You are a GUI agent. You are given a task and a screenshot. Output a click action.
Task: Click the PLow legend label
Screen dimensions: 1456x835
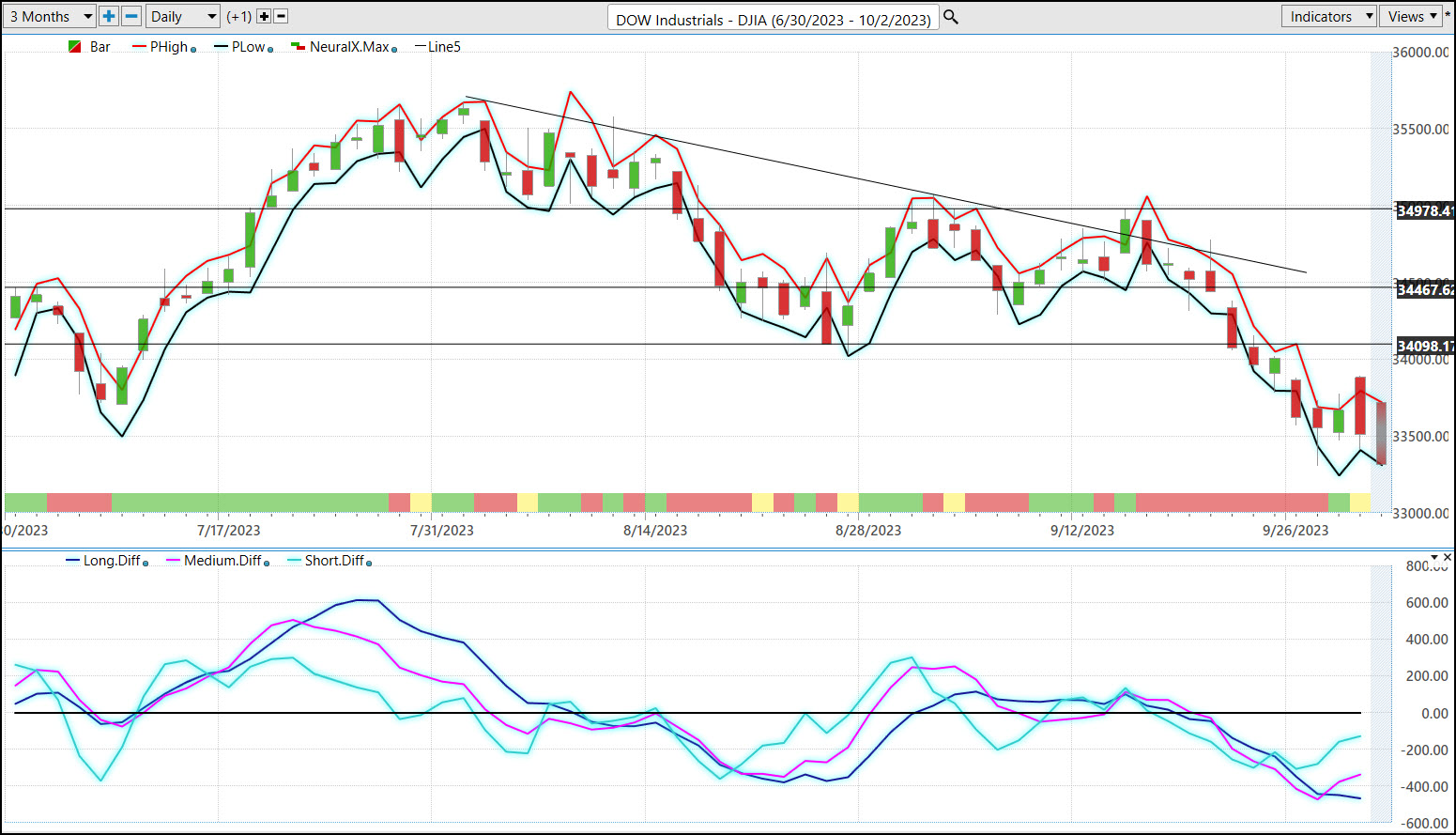coord(248,47)
